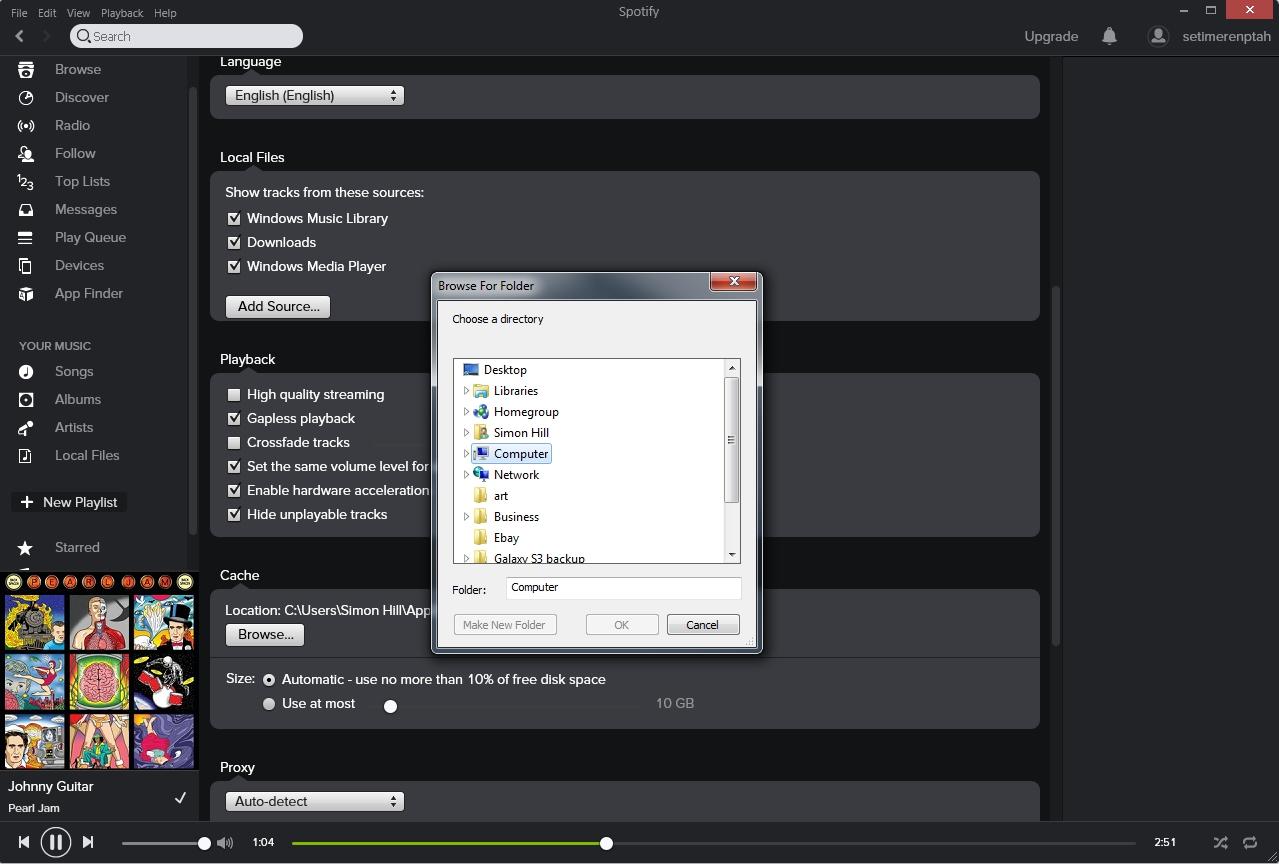This screenshot has width=1279, height=864.
Task: Click the song progress slider handle
Action: (x=606, y=843)
